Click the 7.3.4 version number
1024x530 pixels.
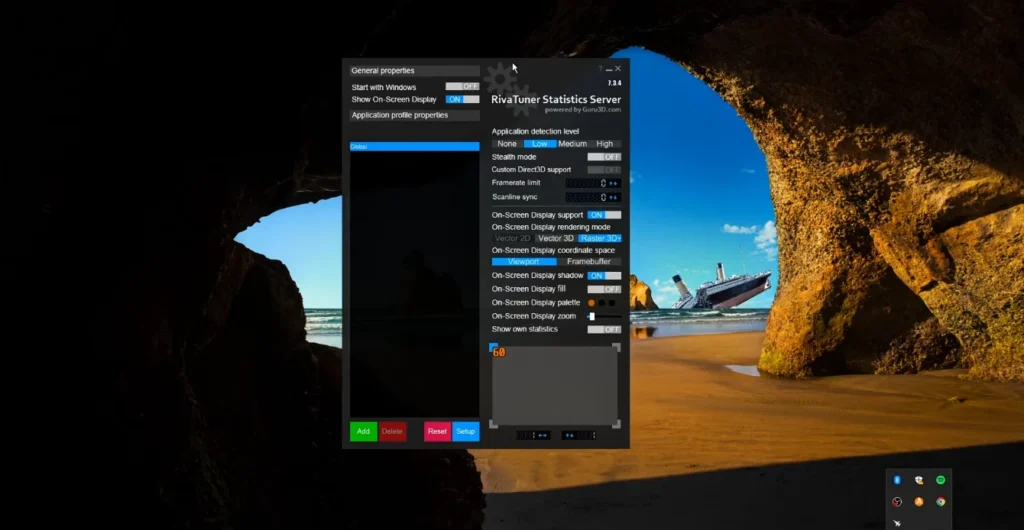click(x=614, y=83)
